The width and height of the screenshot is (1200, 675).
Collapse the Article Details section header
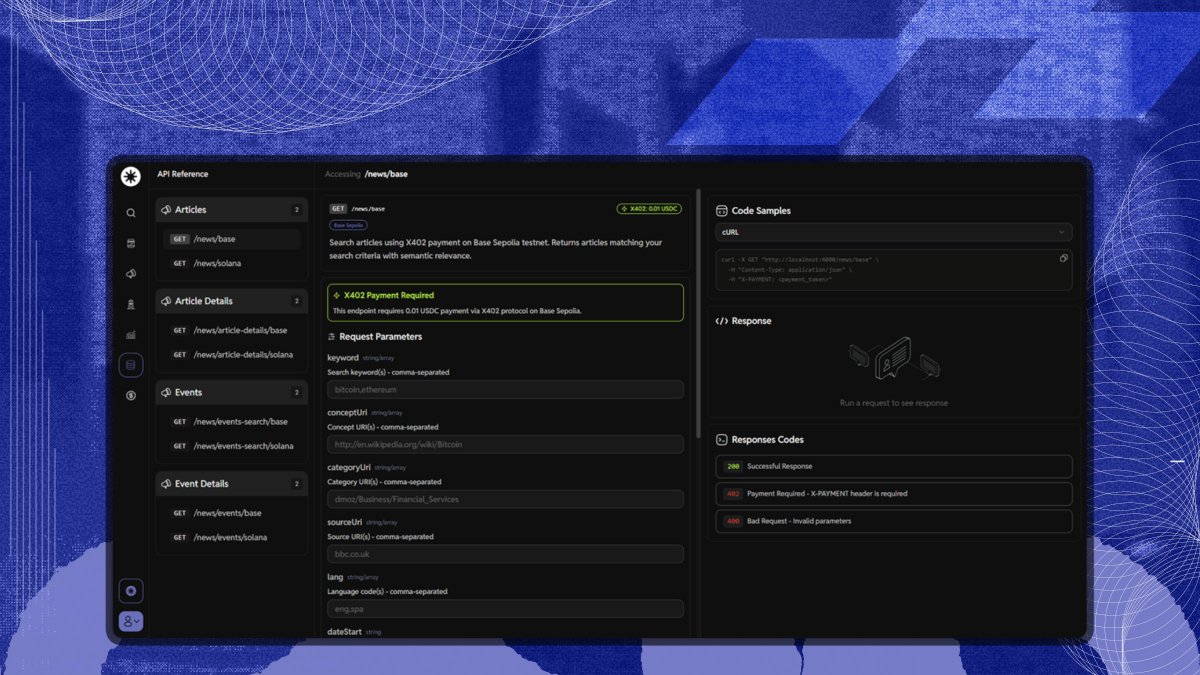point(232,301)
